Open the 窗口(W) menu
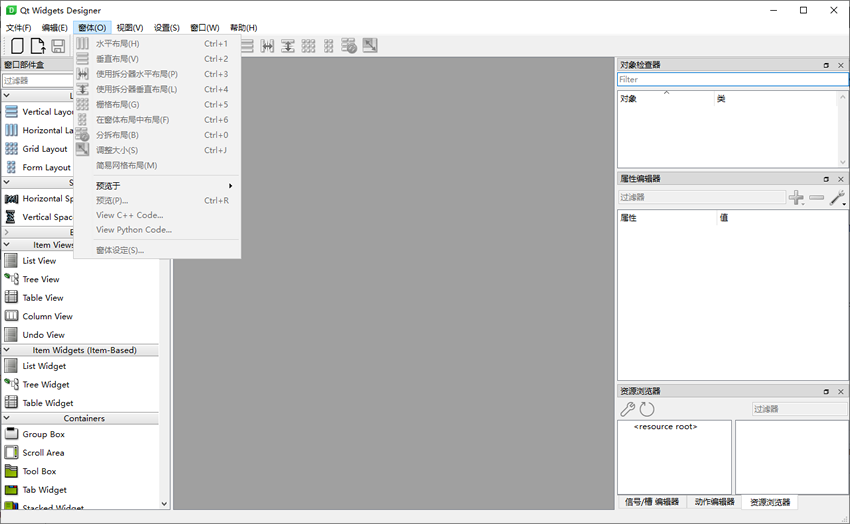Image resolution: width=850 pixels, height=524 pixels. click(204, 28)
